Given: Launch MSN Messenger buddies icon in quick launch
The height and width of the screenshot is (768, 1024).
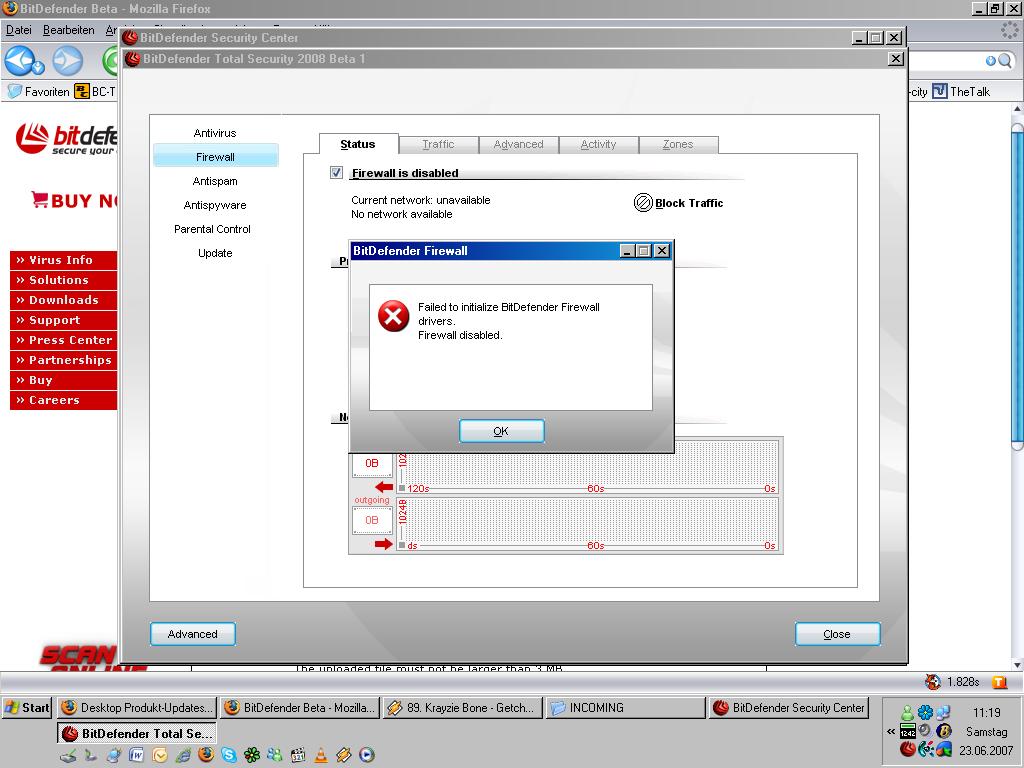Looking at the screenshot, I should coord(275,756).
